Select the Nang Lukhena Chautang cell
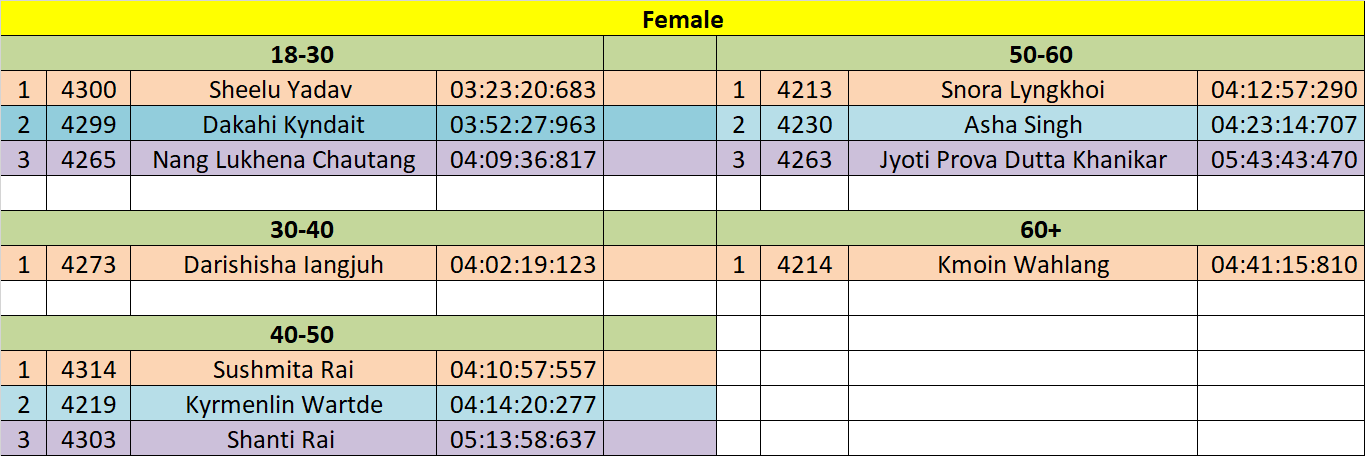 [x=283, y=160]
